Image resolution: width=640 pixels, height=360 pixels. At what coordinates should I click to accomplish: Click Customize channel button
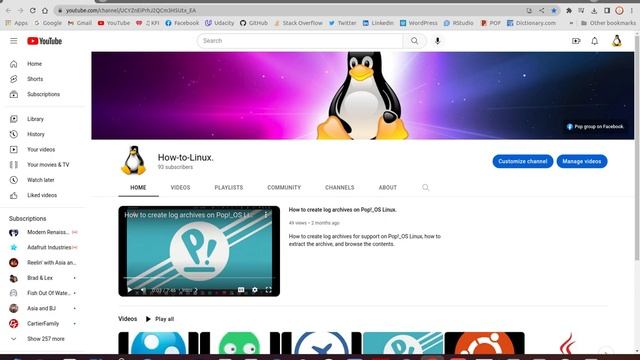522,161
